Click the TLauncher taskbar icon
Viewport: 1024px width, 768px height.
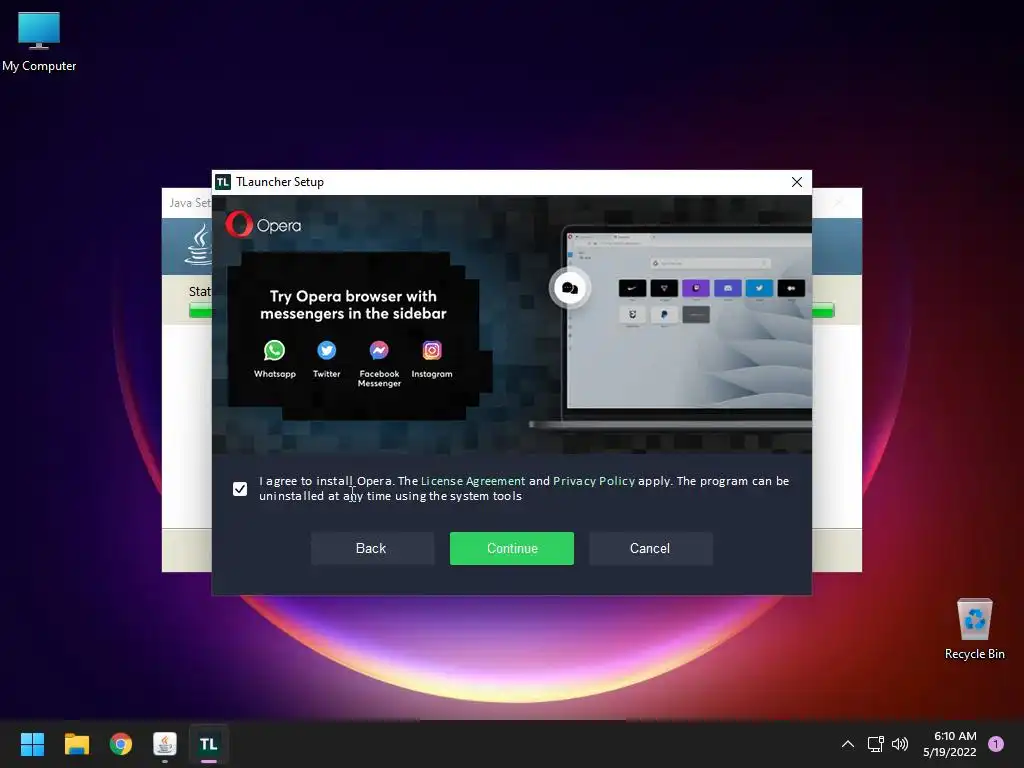(208, 744)
